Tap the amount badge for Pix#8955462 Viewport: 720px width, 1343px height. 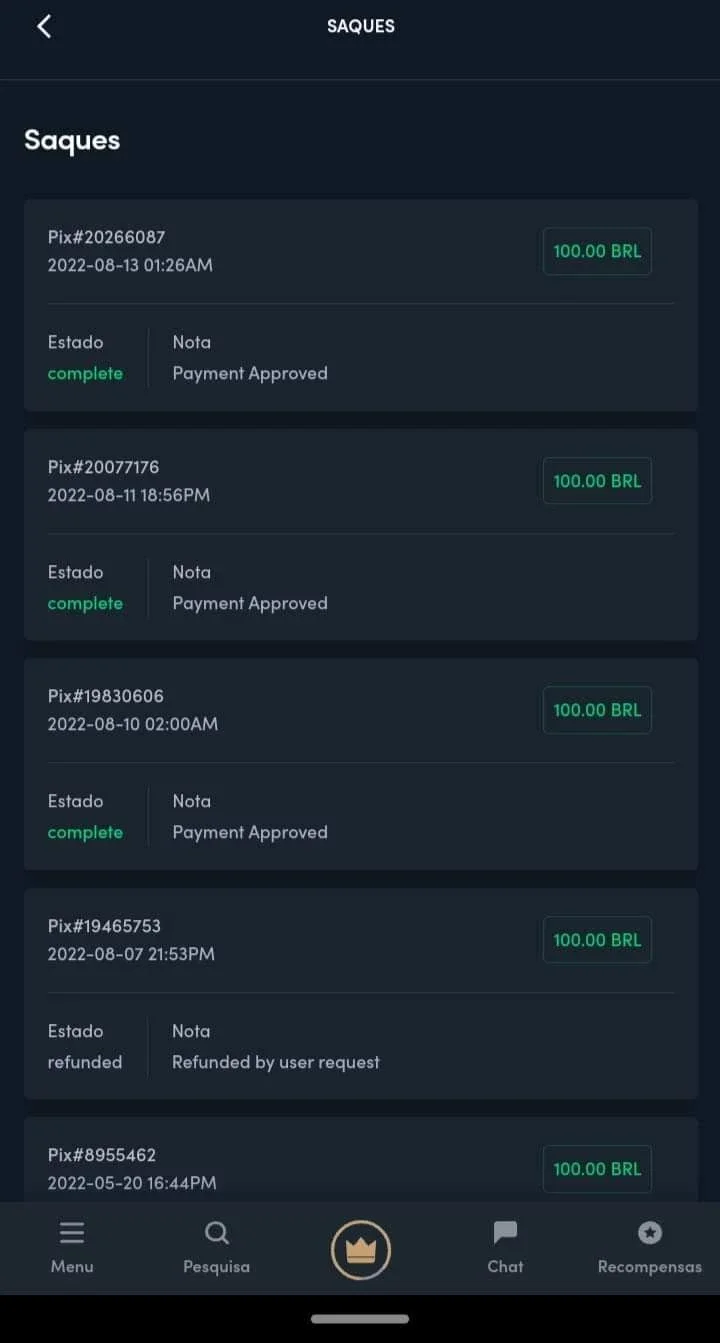pos(597,1169)
